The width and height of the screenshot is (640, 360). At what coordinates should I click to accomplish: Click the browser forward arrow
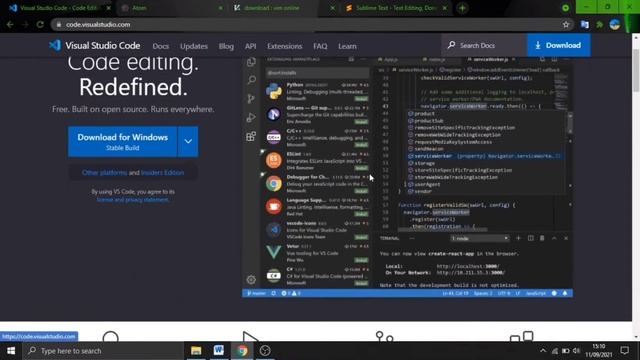click(25, 24)
